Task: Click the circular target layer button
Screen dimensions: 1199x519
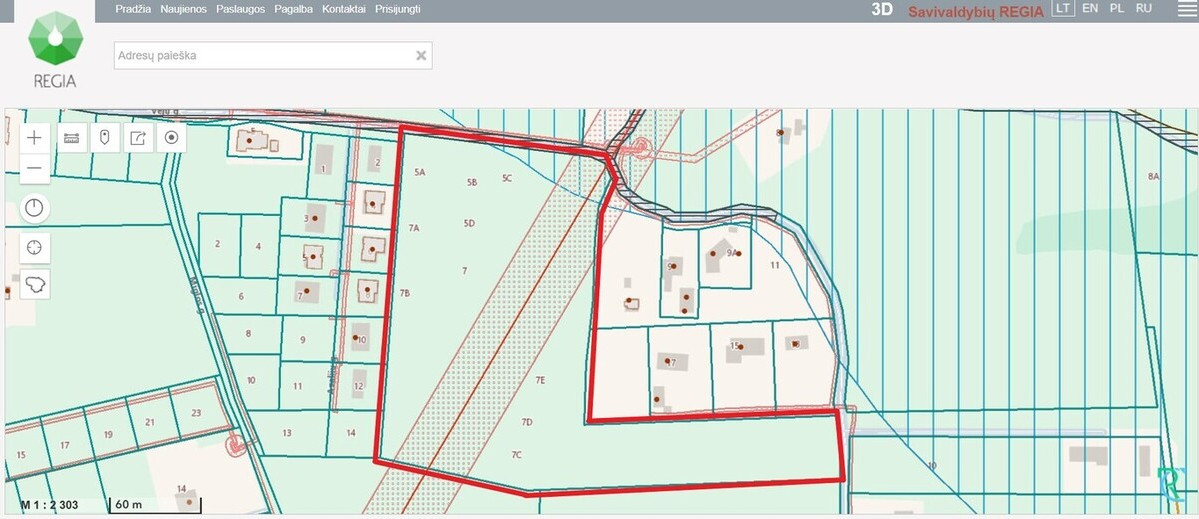Action: point(171,138)
